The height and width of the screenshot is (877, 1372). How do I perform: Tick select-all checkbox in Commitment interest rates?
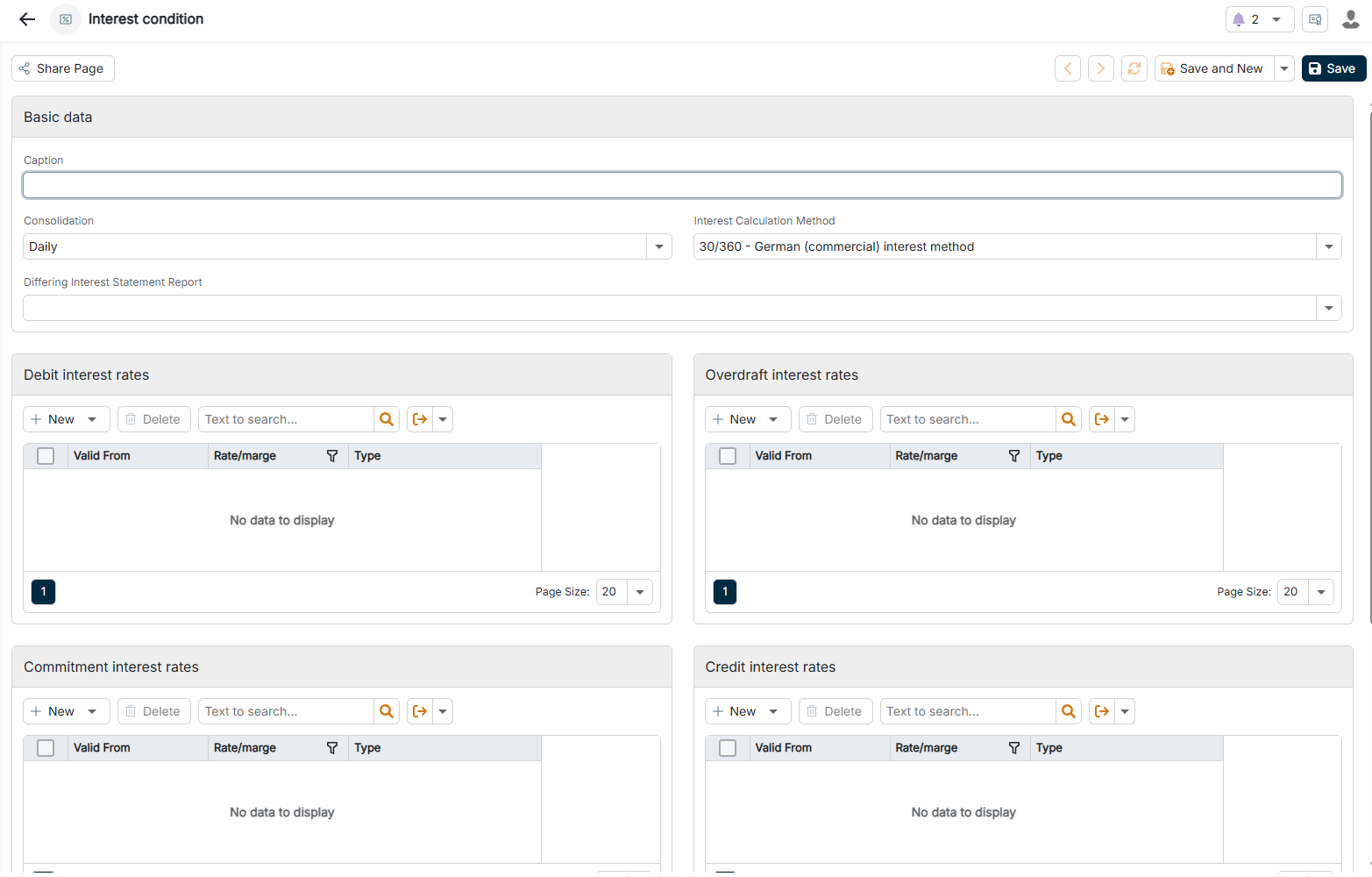(46, 748)
